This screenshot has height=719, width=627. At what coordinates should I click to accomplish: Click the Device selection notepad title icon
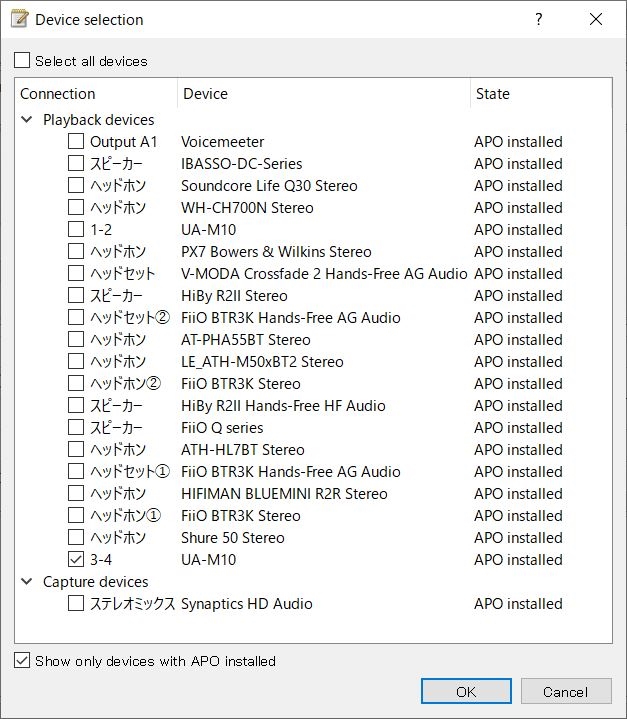point(18,19)
